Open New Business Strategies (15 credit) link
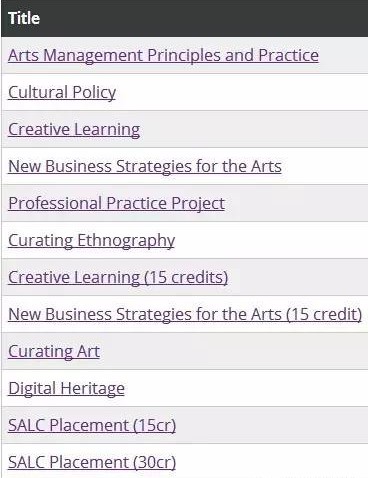368x478 pixels. click(185, 314)
